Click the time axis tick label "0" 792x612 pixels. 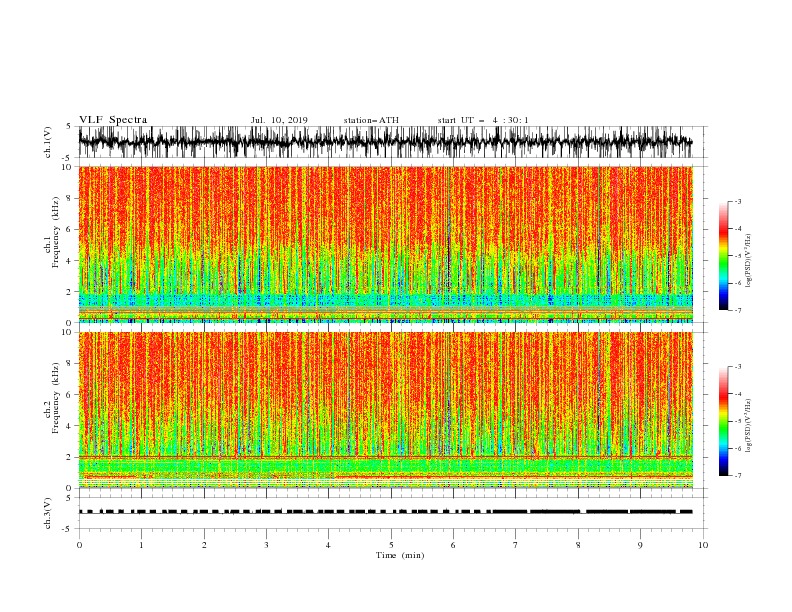(79, 545)
